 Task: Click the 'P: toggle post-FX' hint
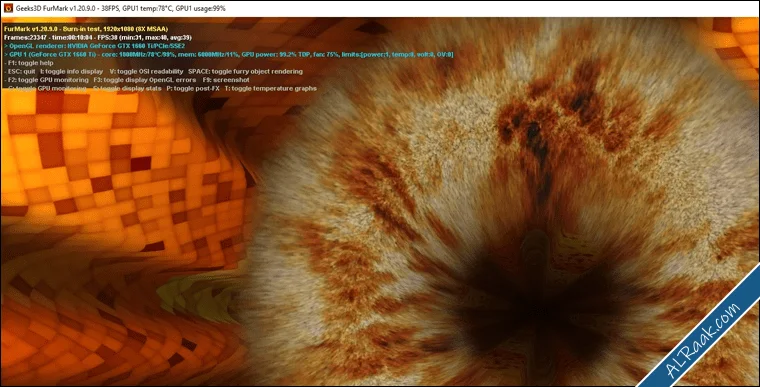193,89
